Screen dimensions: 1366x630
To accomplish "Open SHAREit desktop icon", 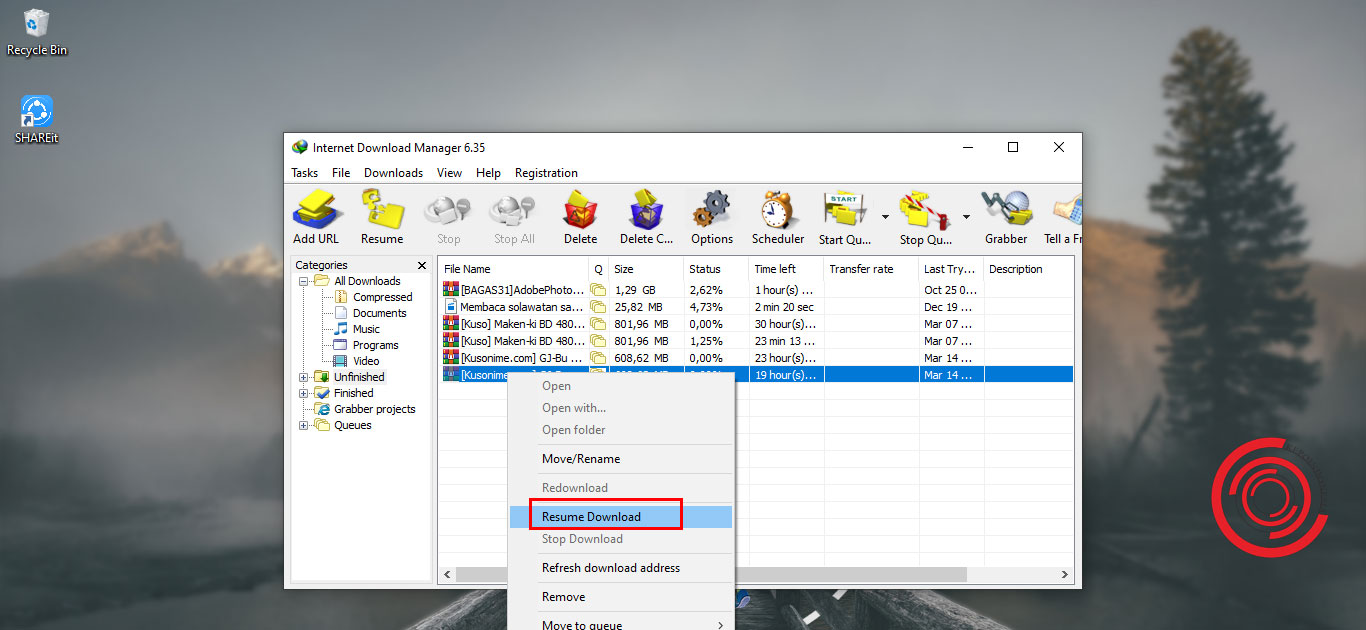I will (37, 119).
